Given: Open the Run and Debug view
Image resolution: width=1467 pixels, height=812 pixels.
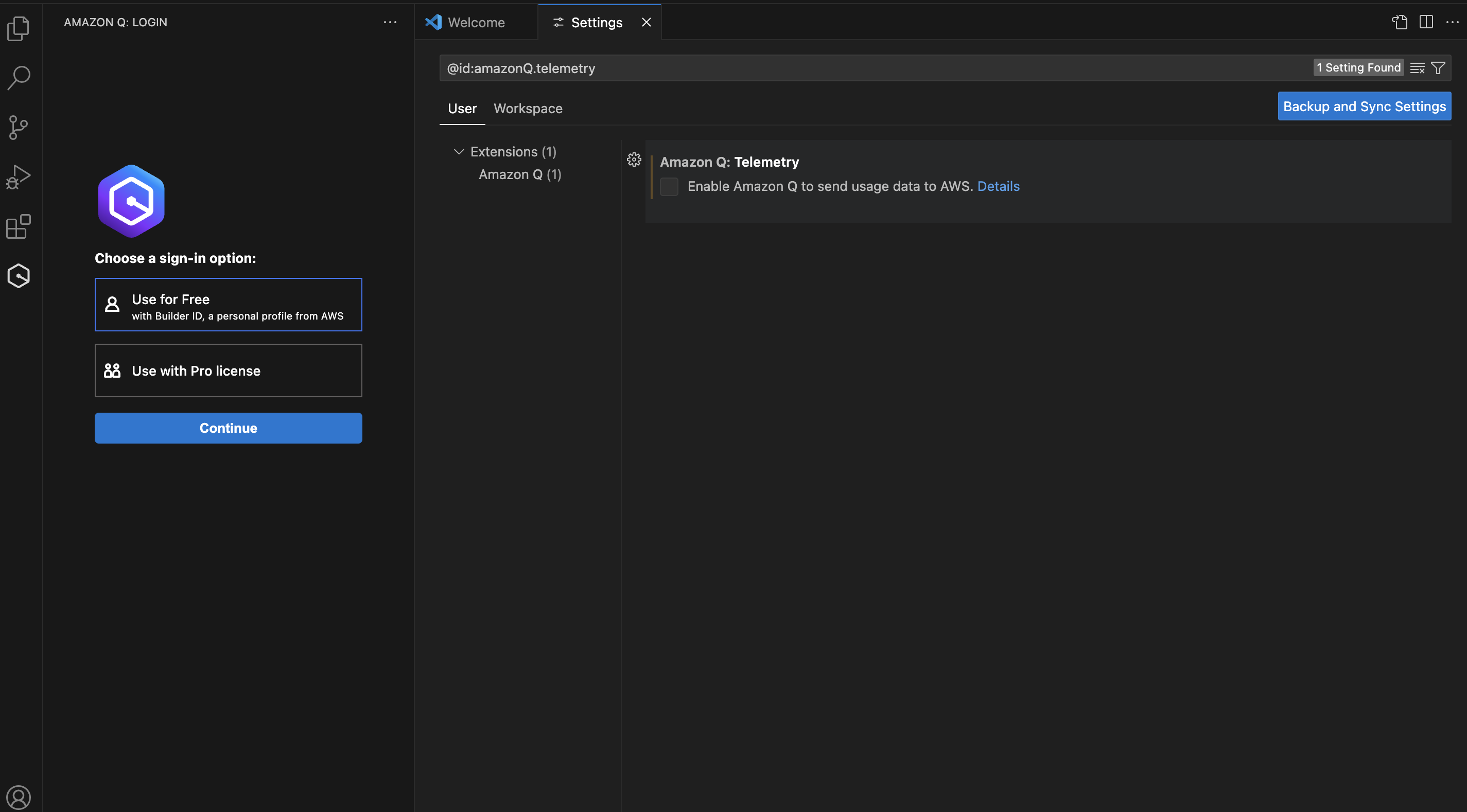Looking at the screenshot, I should [x=19, y=177].
